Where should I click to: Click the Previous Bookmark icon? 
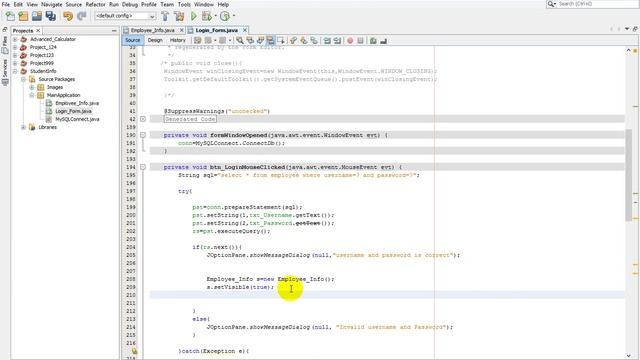[x=293, y=40]
